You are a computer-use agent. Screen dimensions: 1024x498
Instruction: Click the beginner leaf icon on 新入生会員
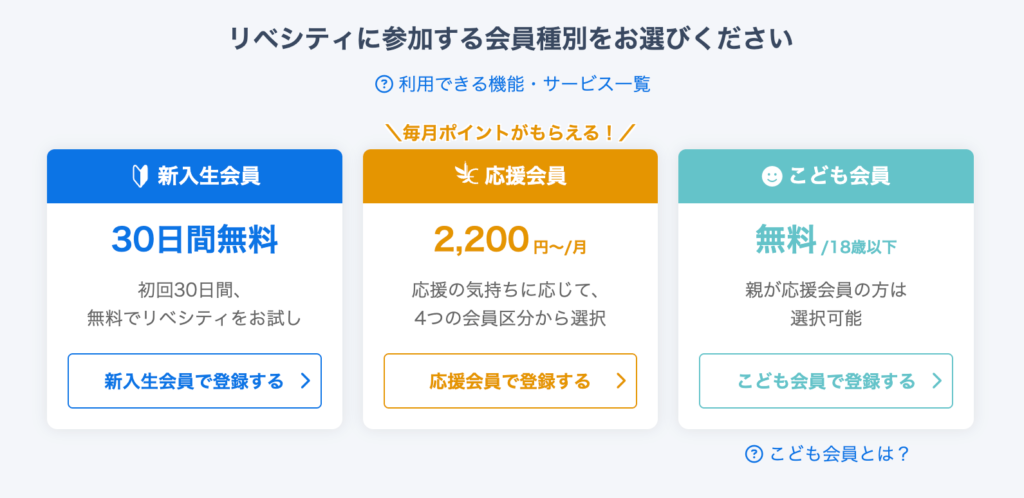pyautogui.click(x=141, y=176)
